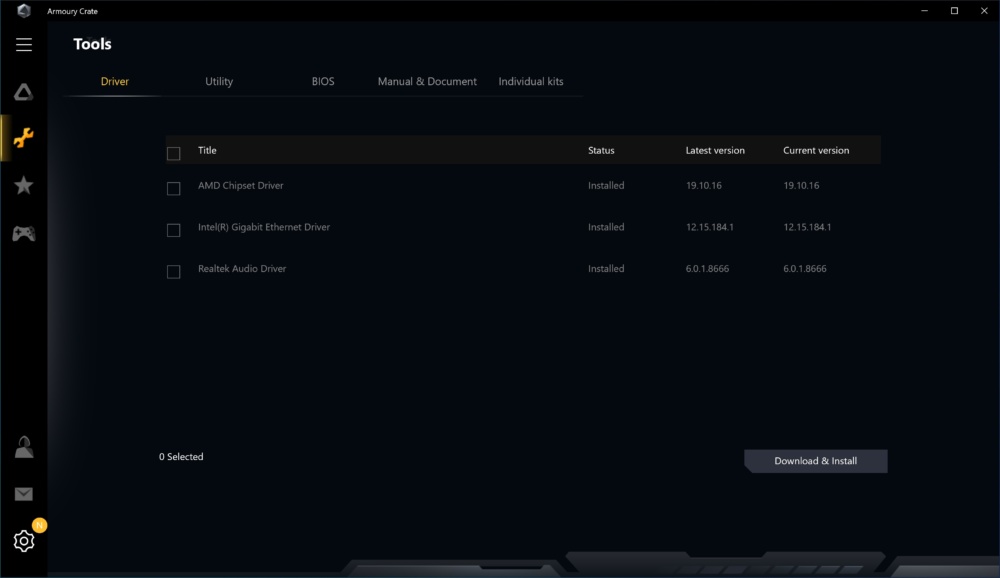Minimize the Armoury Crate window
Viewport: 1000px width, 578px height.
pyautogui.click(x=924, y=11)
